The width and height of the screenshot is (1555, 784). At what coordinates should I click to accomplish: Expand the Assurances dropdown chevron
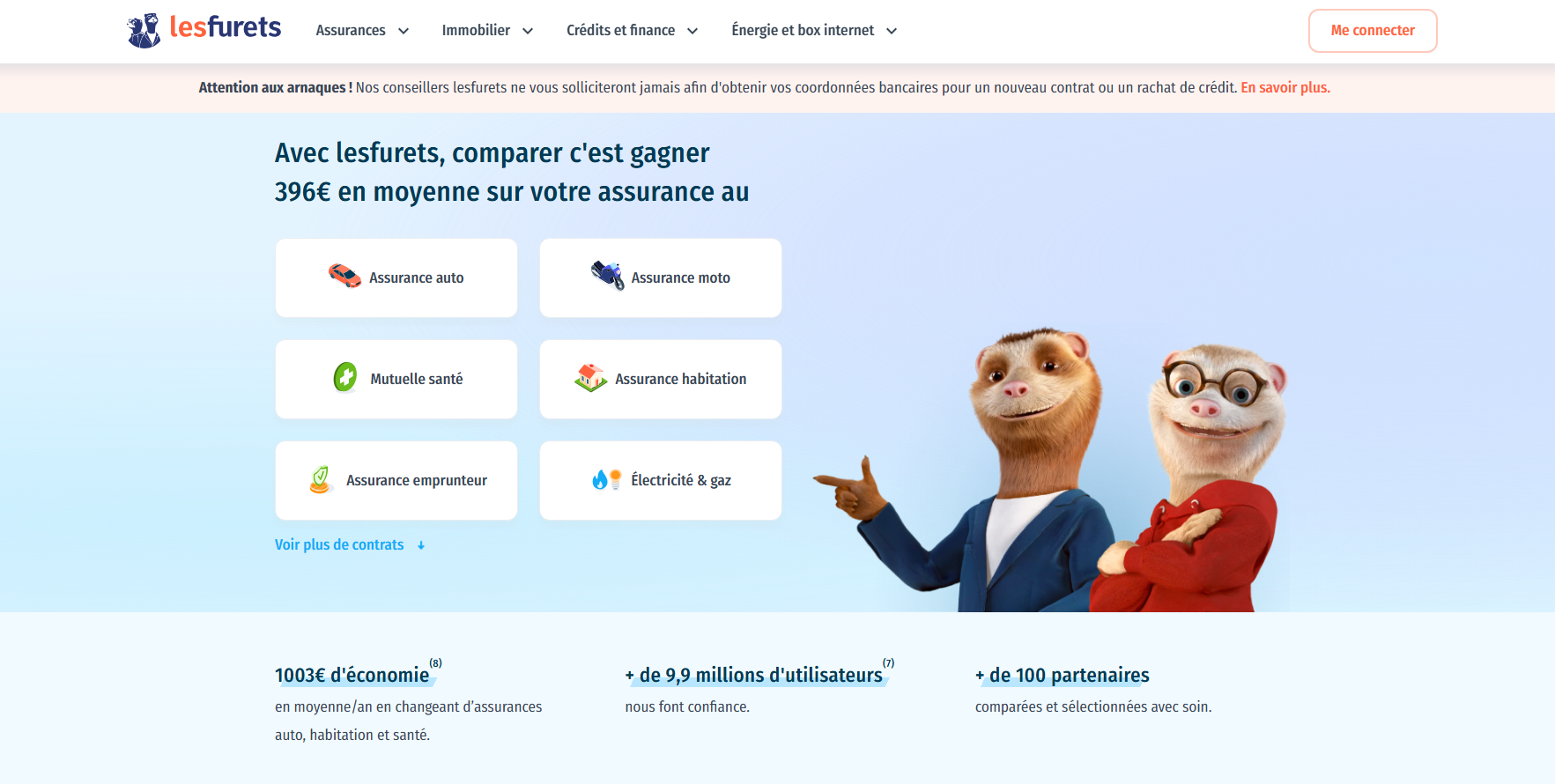404,31
